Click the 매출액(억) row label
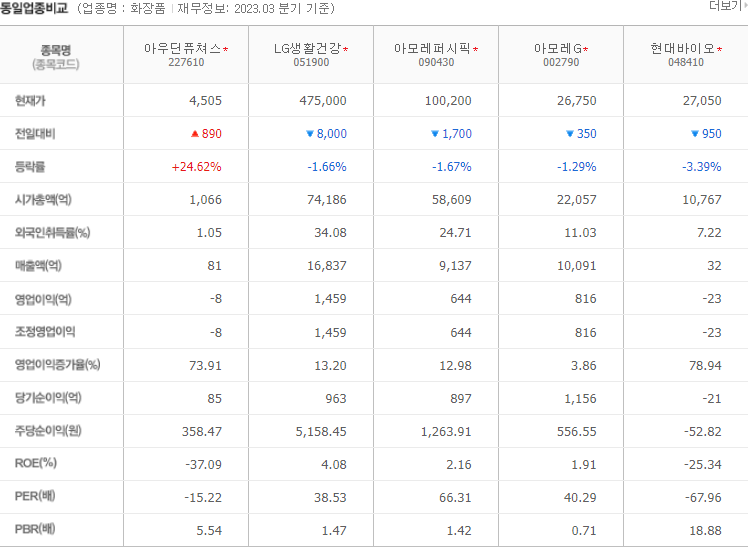This screenshot has height=555, width=752. 38,266
